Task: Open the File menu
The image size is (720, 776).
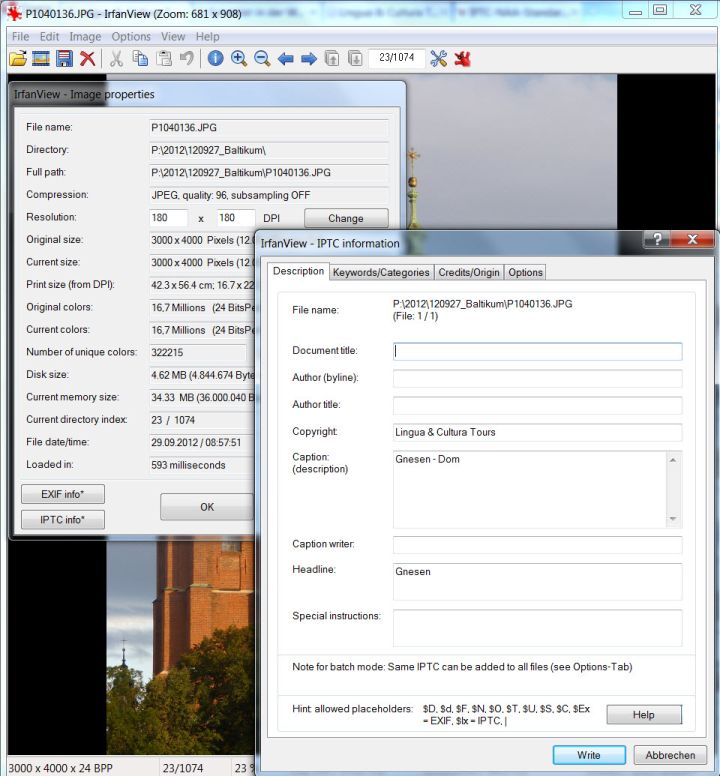Action: [x=20, y=37]
